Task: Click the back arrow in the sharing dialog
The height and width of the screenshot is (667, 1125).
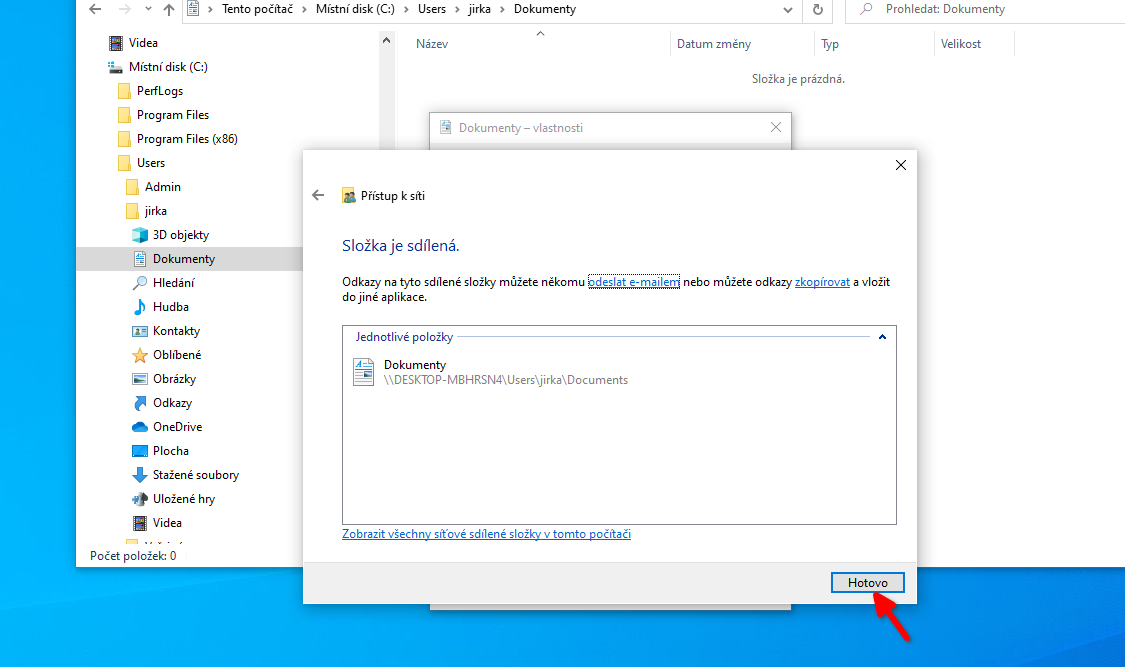Action: point(318,195)
